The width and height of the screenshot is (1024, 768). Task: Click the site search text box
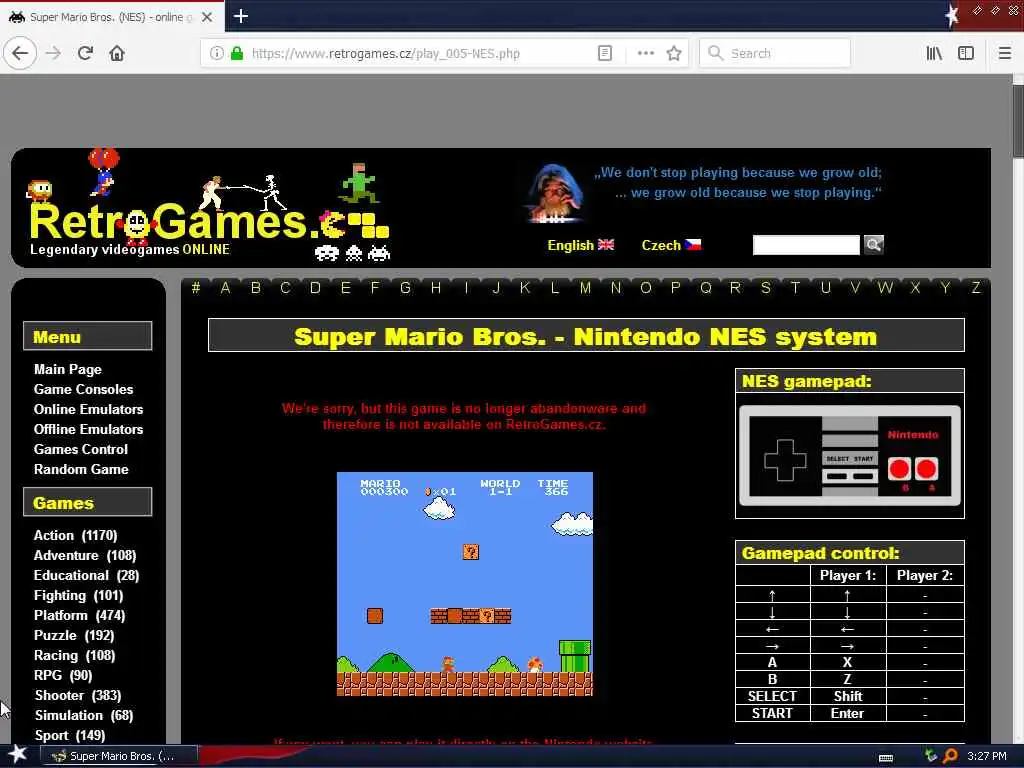[806, 245]
